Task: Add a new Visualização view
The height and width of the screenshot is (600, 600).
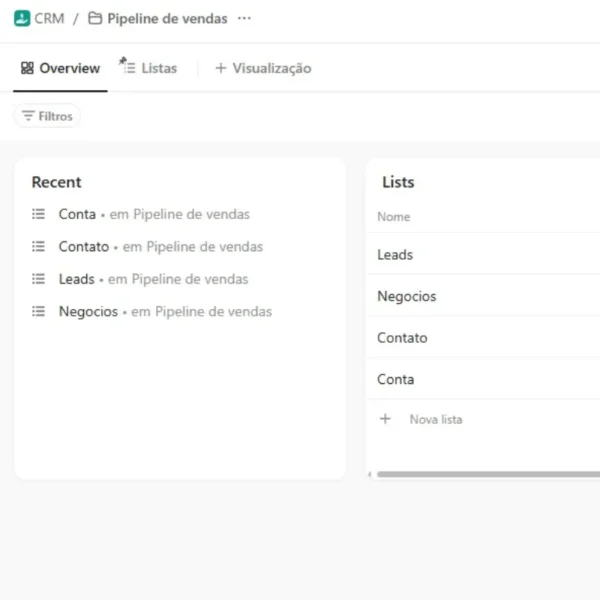Action: pyautogui.click(x=263, y=68)
